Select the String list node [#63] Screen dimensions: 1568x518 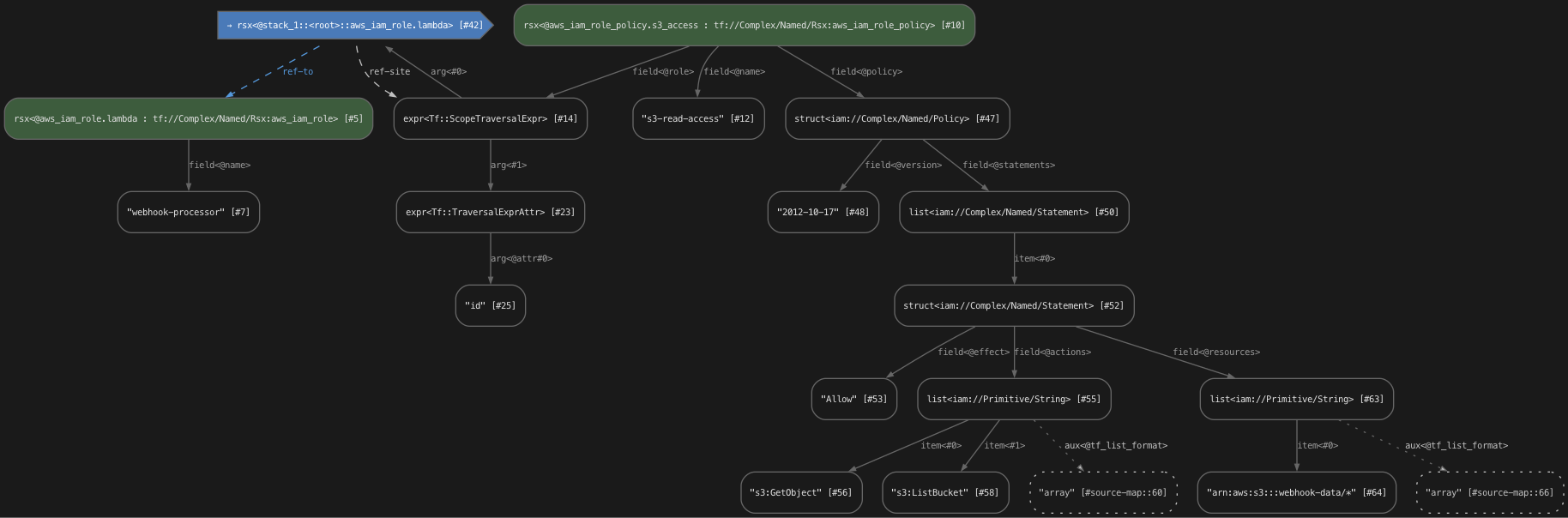tap(1297, 399)
